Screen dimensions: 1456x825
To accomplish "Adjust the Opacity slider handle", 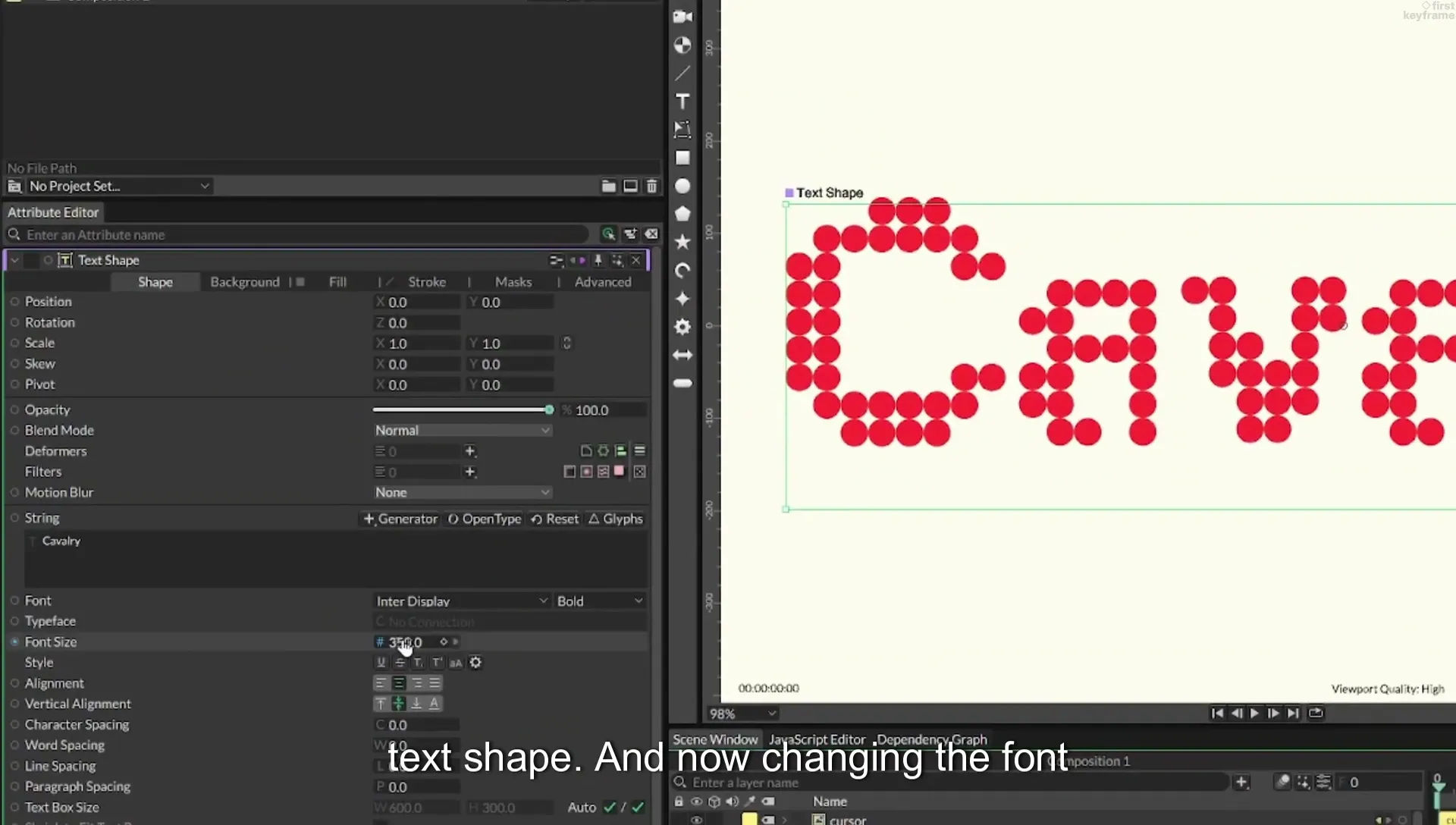I will (549, 409).
